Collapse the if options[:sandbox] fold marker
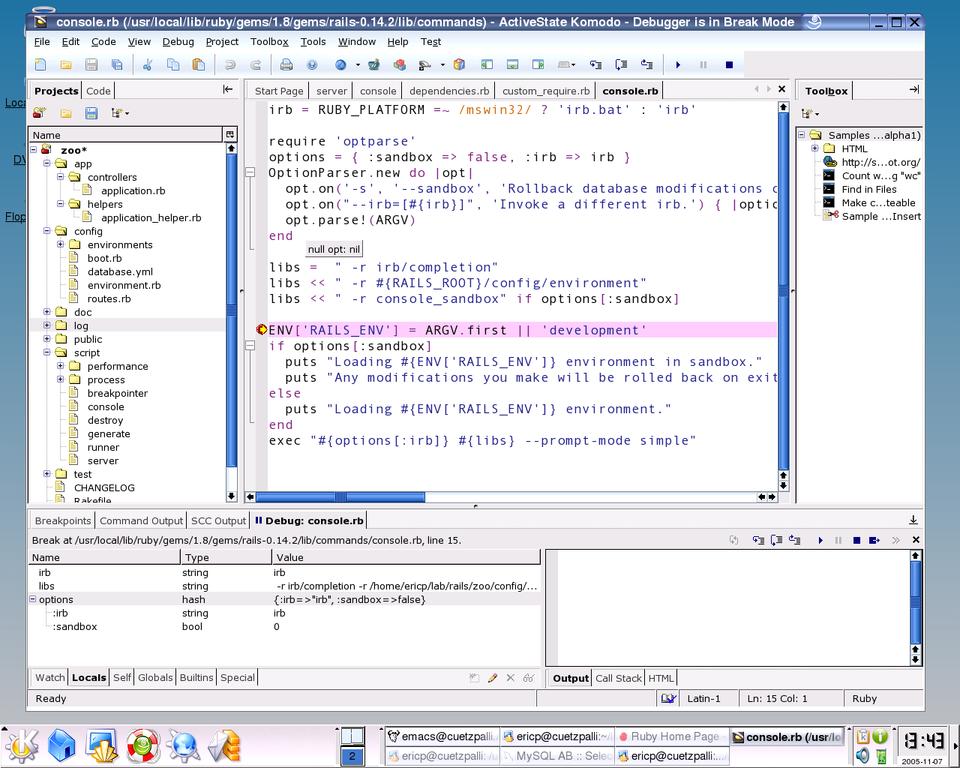Screen dimensions: 960x768 249,346
